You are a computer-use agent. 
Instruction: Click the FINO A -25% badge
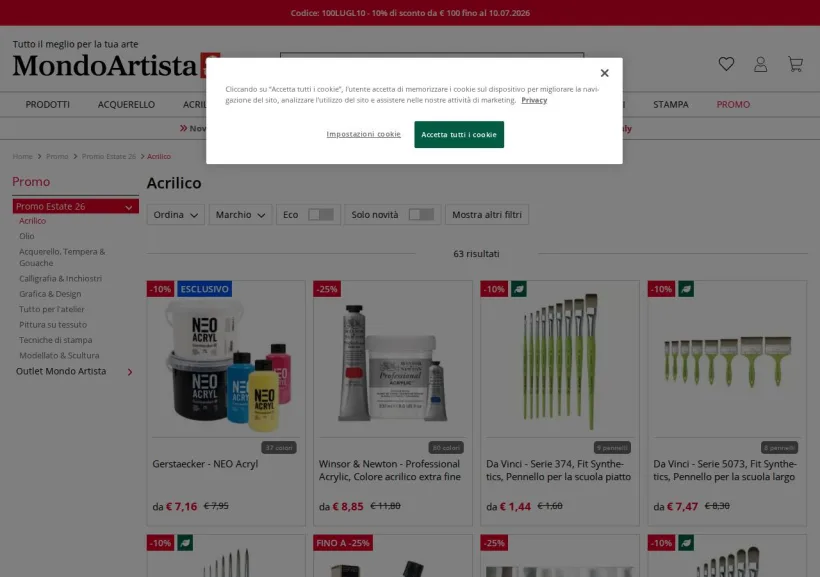[343, 542]
